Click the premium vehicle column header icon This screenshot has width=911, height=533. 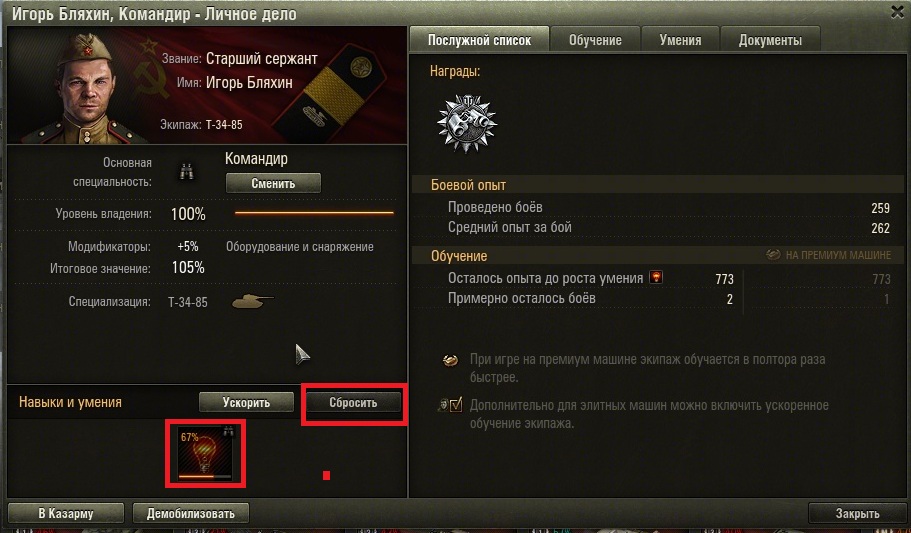773,255
